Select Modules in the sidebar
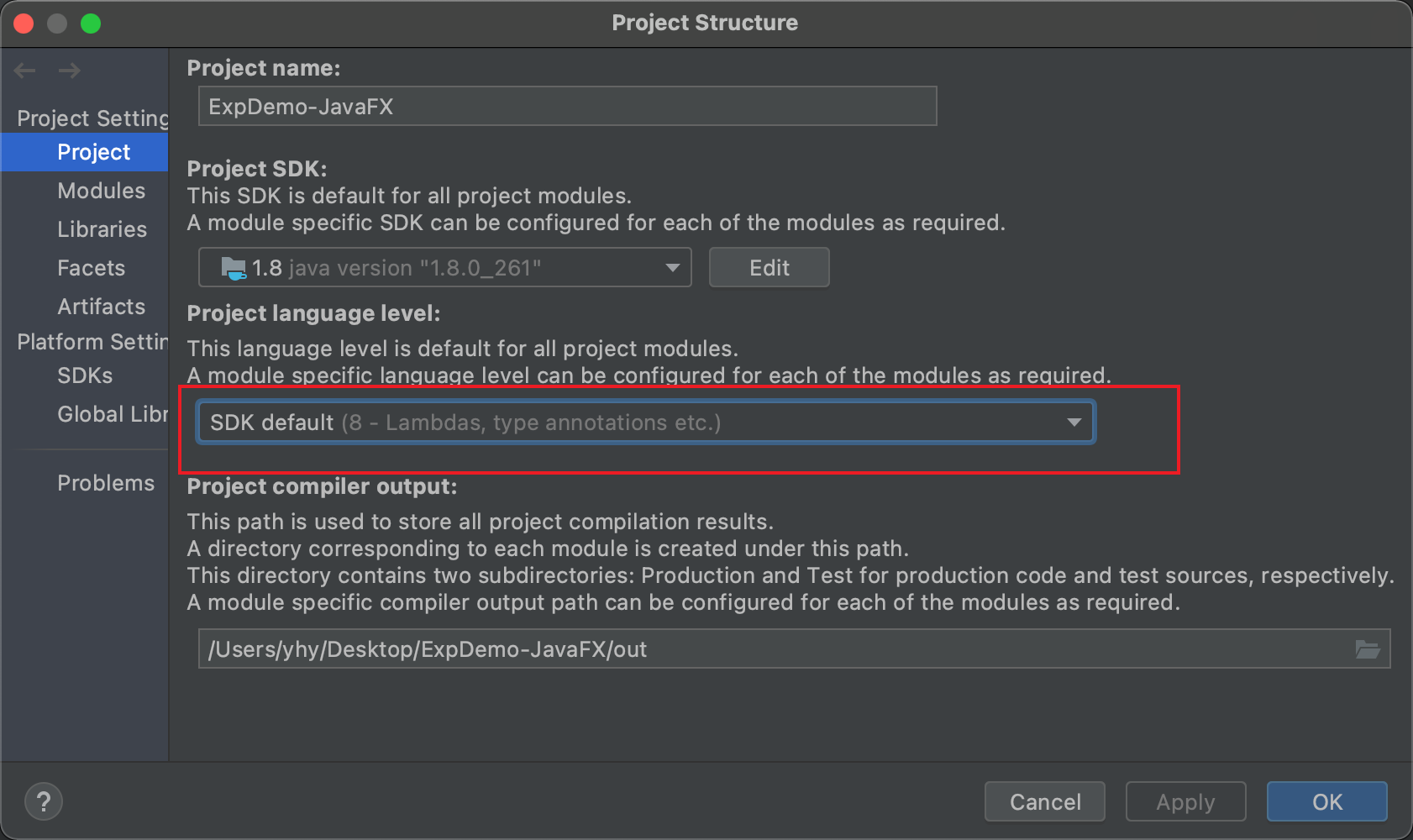This screenshot has height=840, width=1413. click(101, 191)
